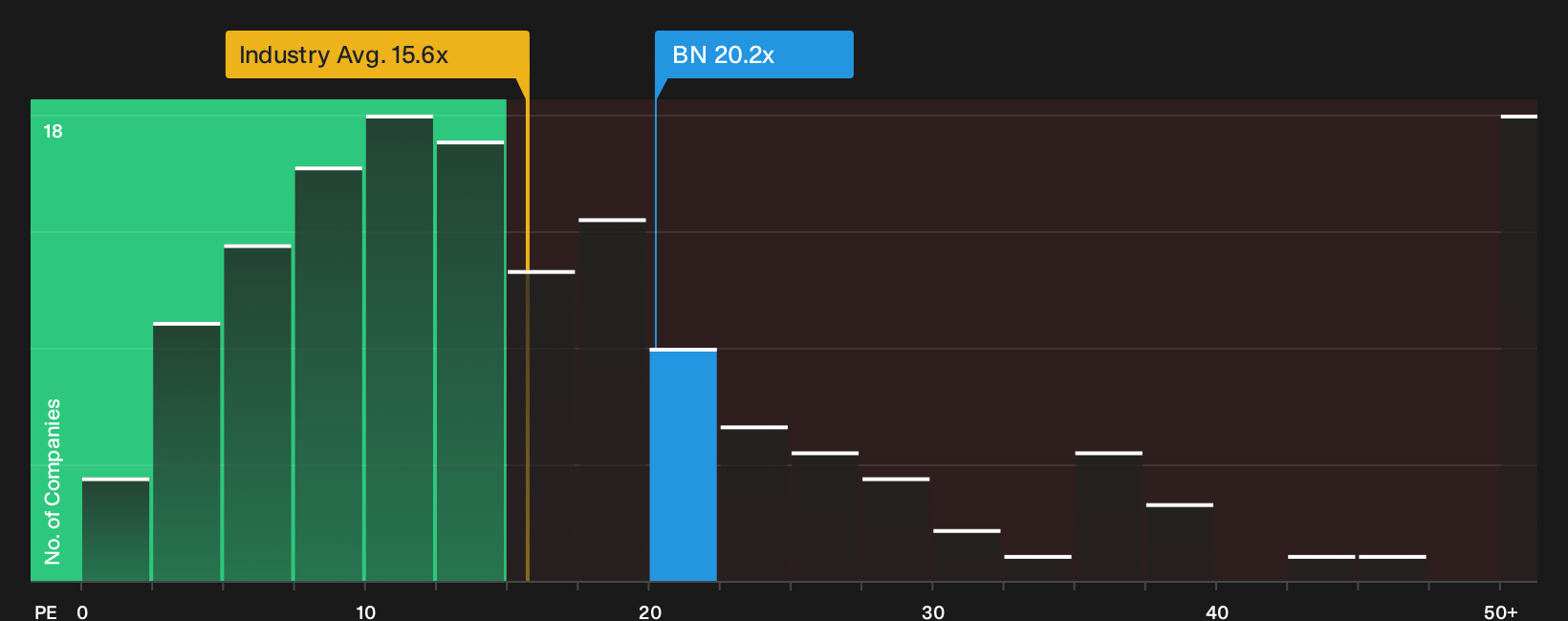Click the Industry Avg. 15.6x label
The height and width of the screenshot is (621, 1568).
coord(377,54)
